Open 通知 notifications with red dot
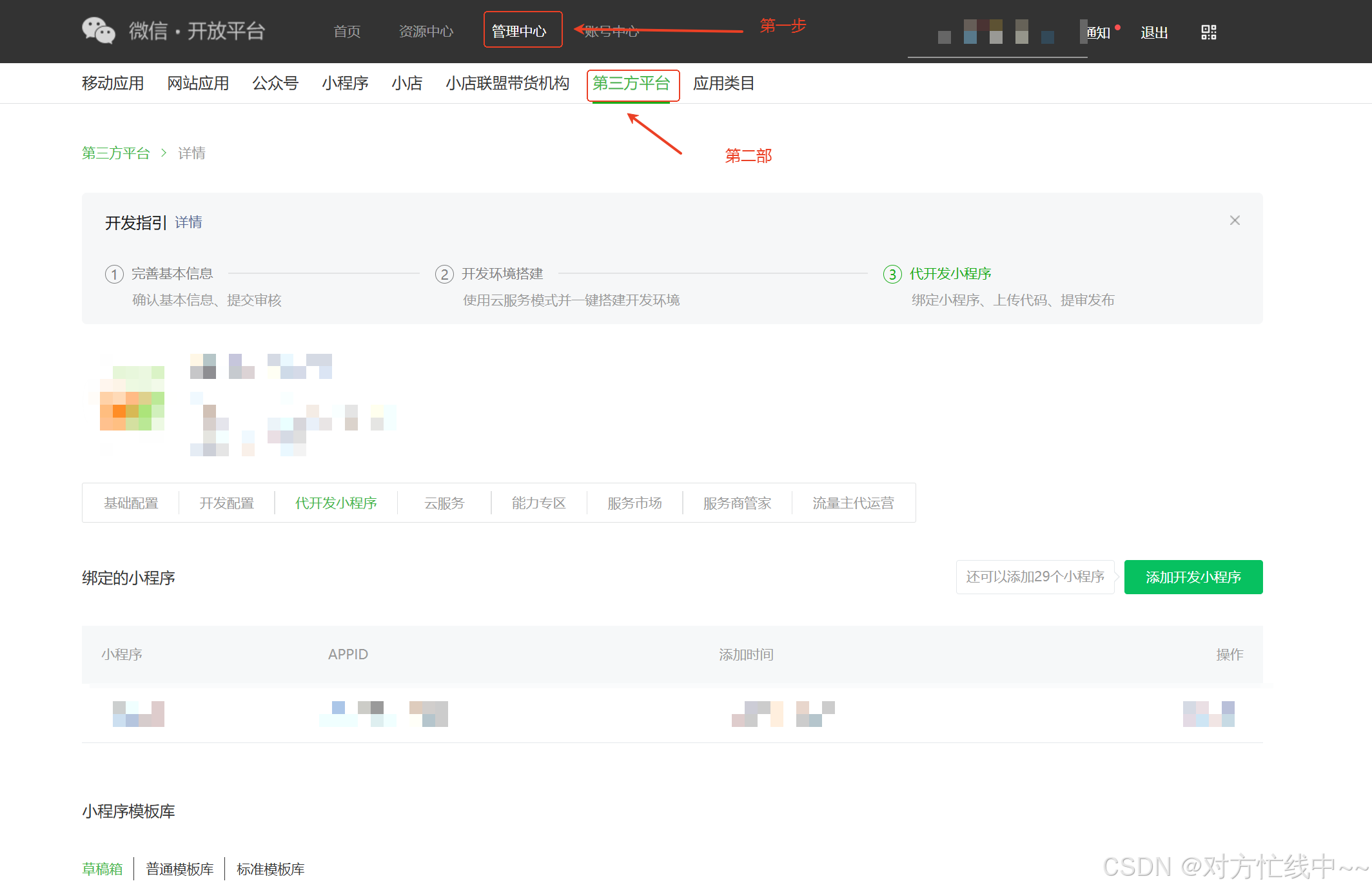This screenshot has height=890, width=1372. pos(1099,32)
